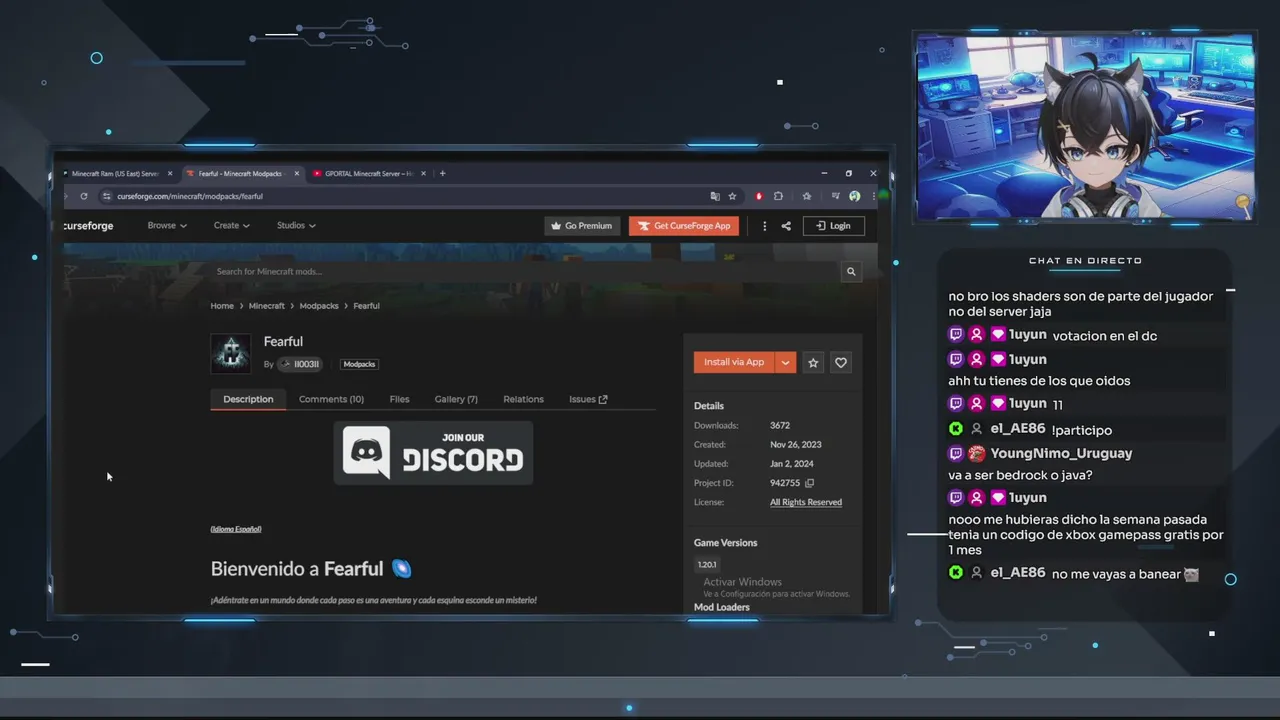Expand the Browse dropdown menu

pos(167,226)
